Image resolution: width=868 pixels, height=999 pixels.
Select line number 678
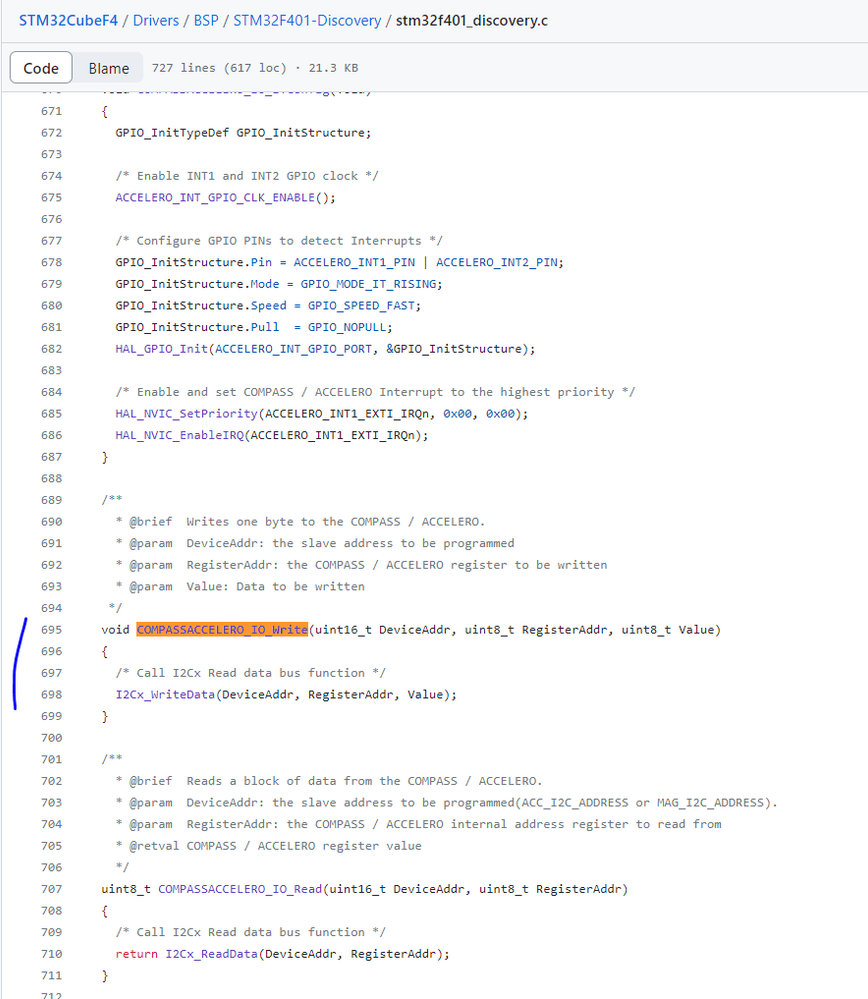coord(52,262)
